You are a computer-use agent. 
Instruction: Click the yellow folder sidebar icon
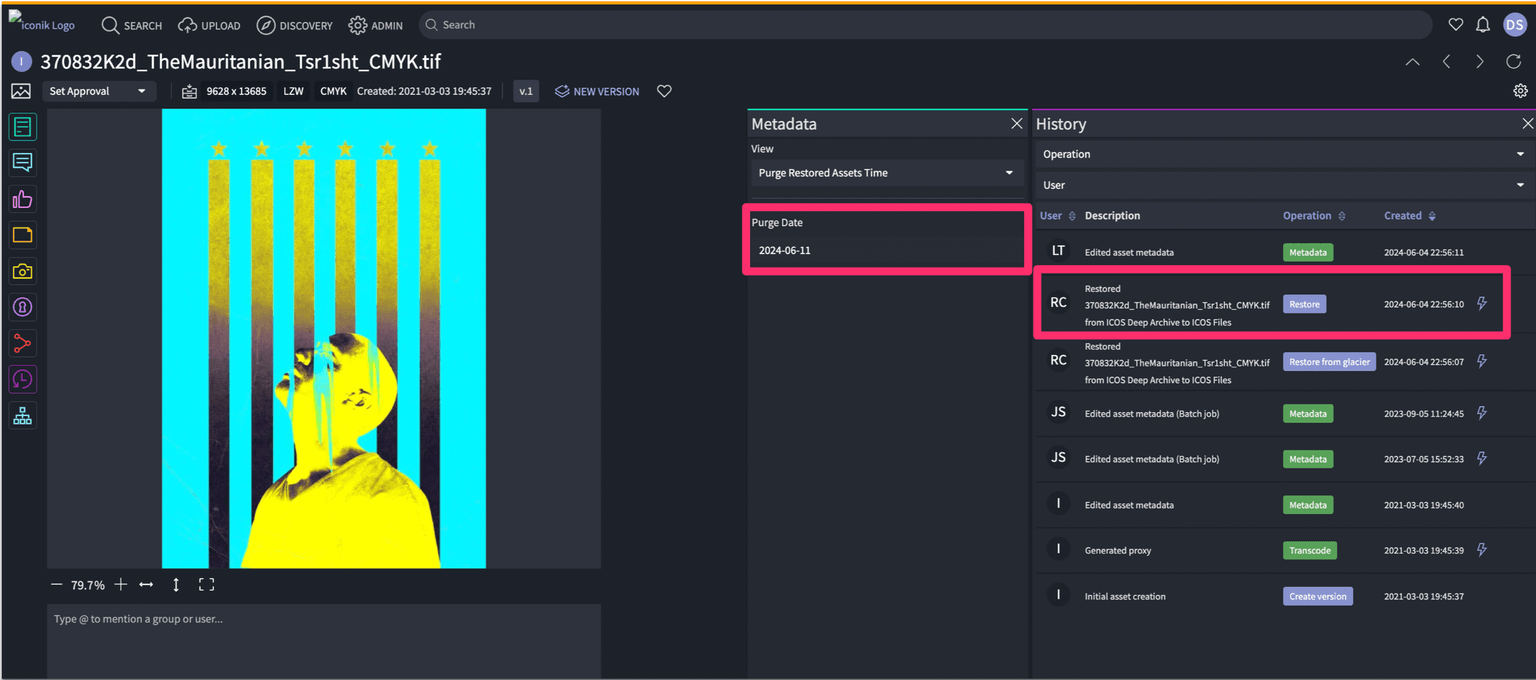pyautogui.click(x=22, y=235)
